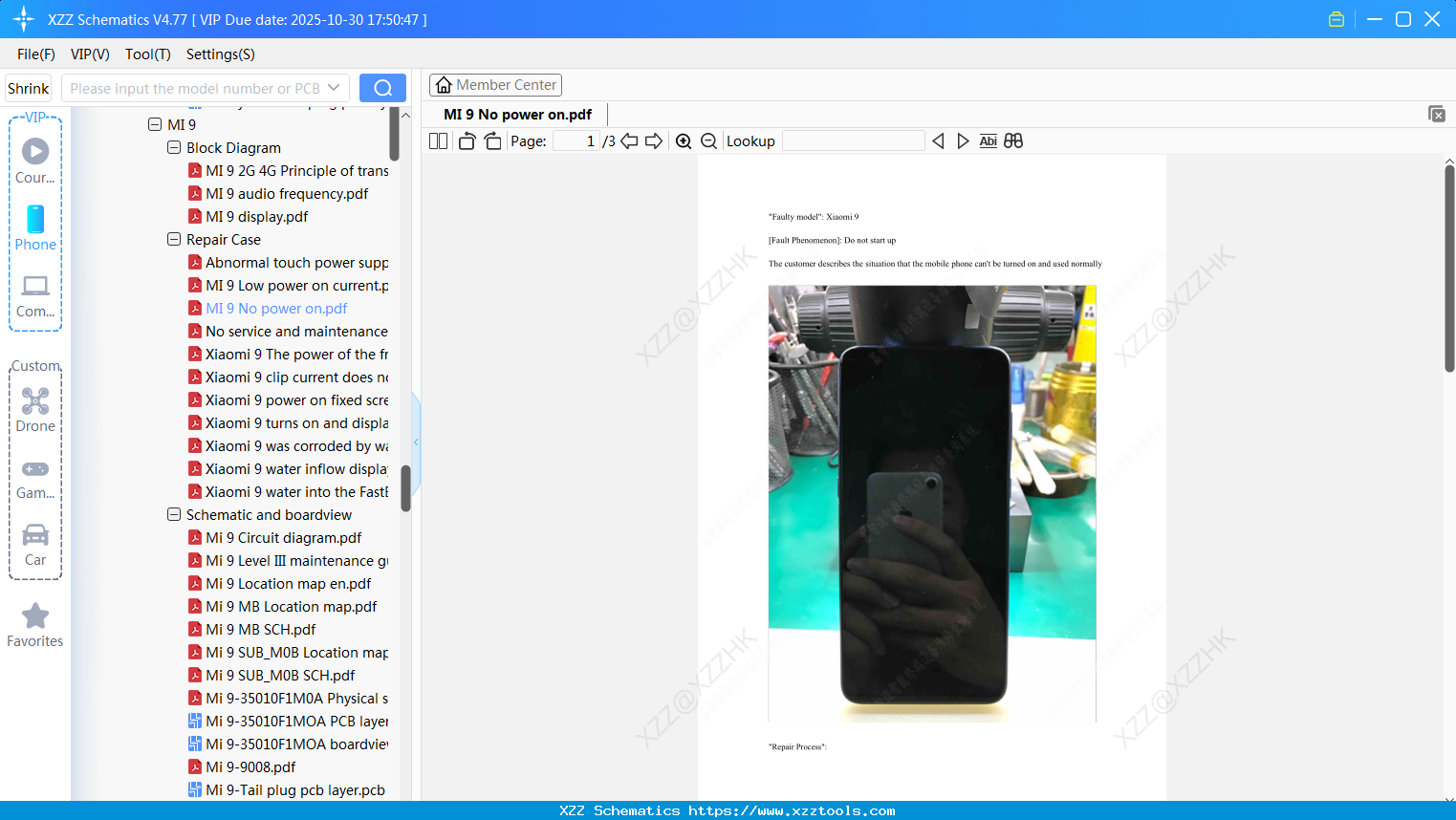1456x820 pixels.
Task: Collapse the MI 9 tree node
Action: tap(155, 124)
